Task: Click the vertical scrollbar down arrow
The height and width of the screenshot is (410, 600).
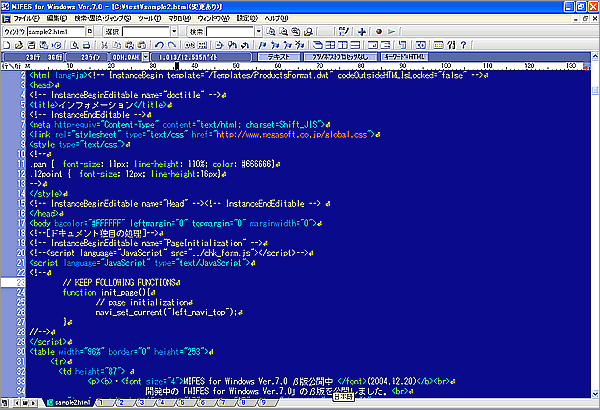Action: click(595, 394)
